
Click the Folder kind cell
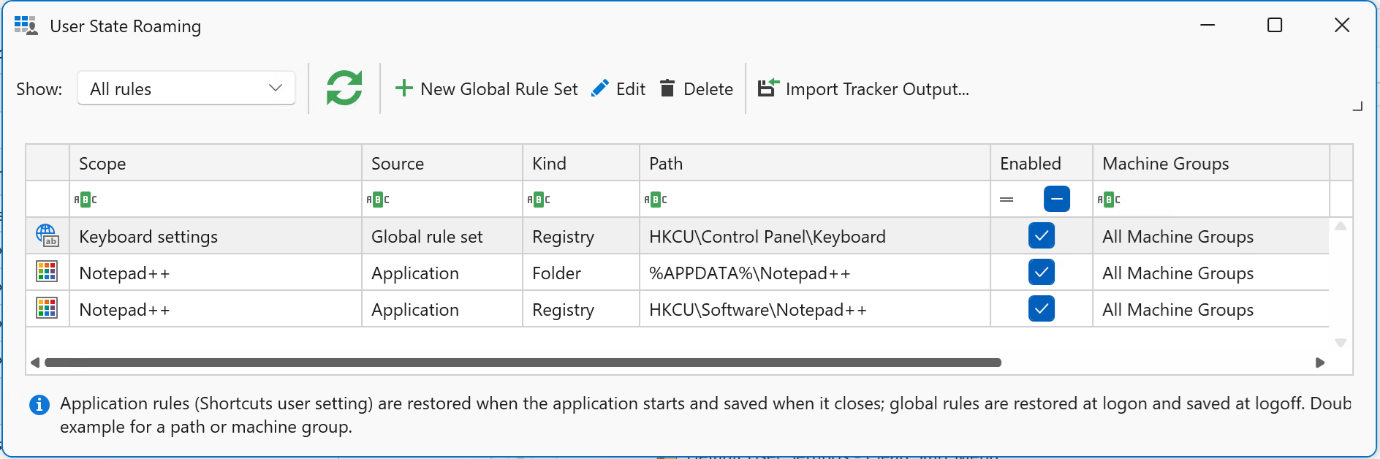click(x=581, y=273)
